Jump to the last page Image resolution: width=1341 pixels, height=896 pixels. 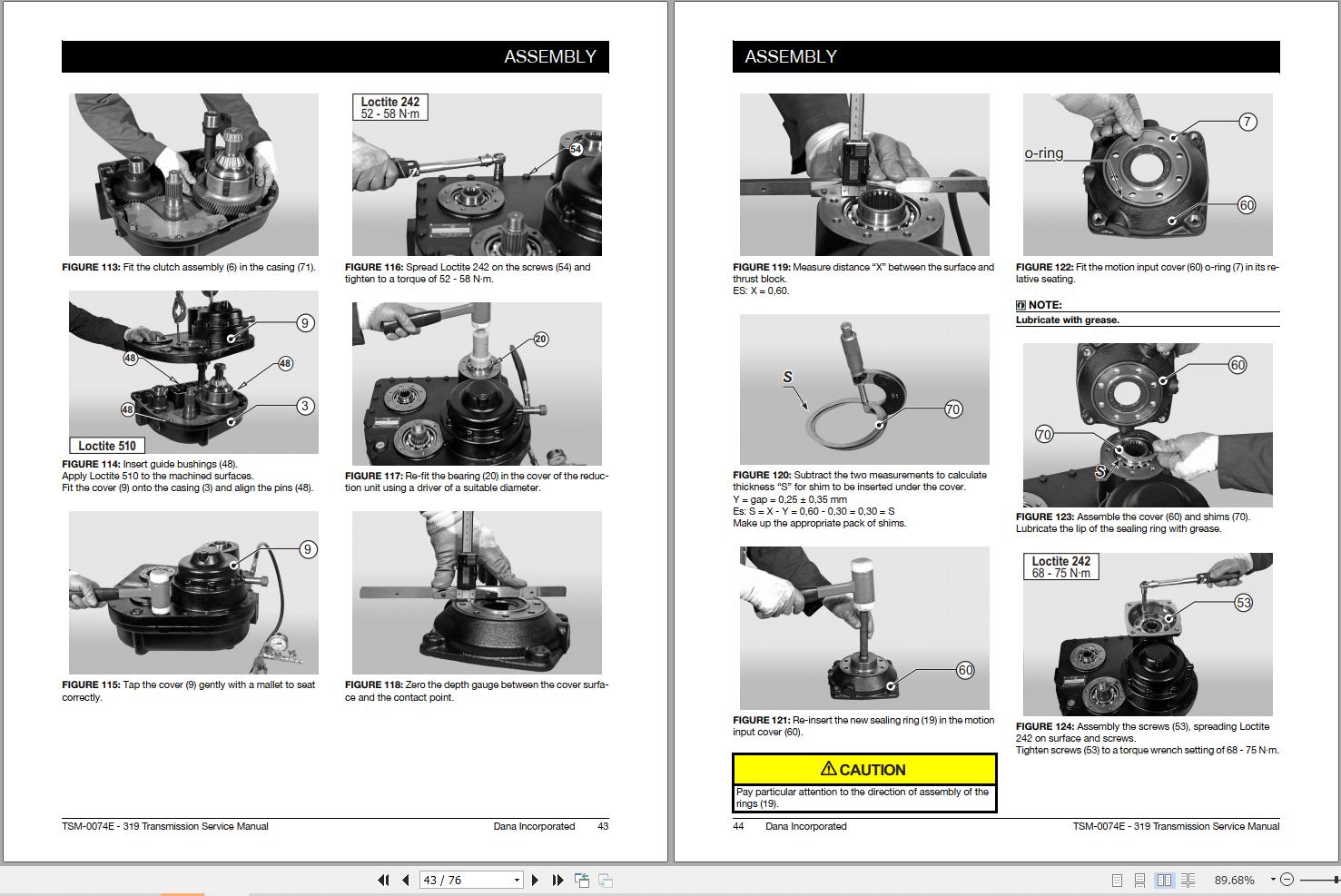coord(557,880)
